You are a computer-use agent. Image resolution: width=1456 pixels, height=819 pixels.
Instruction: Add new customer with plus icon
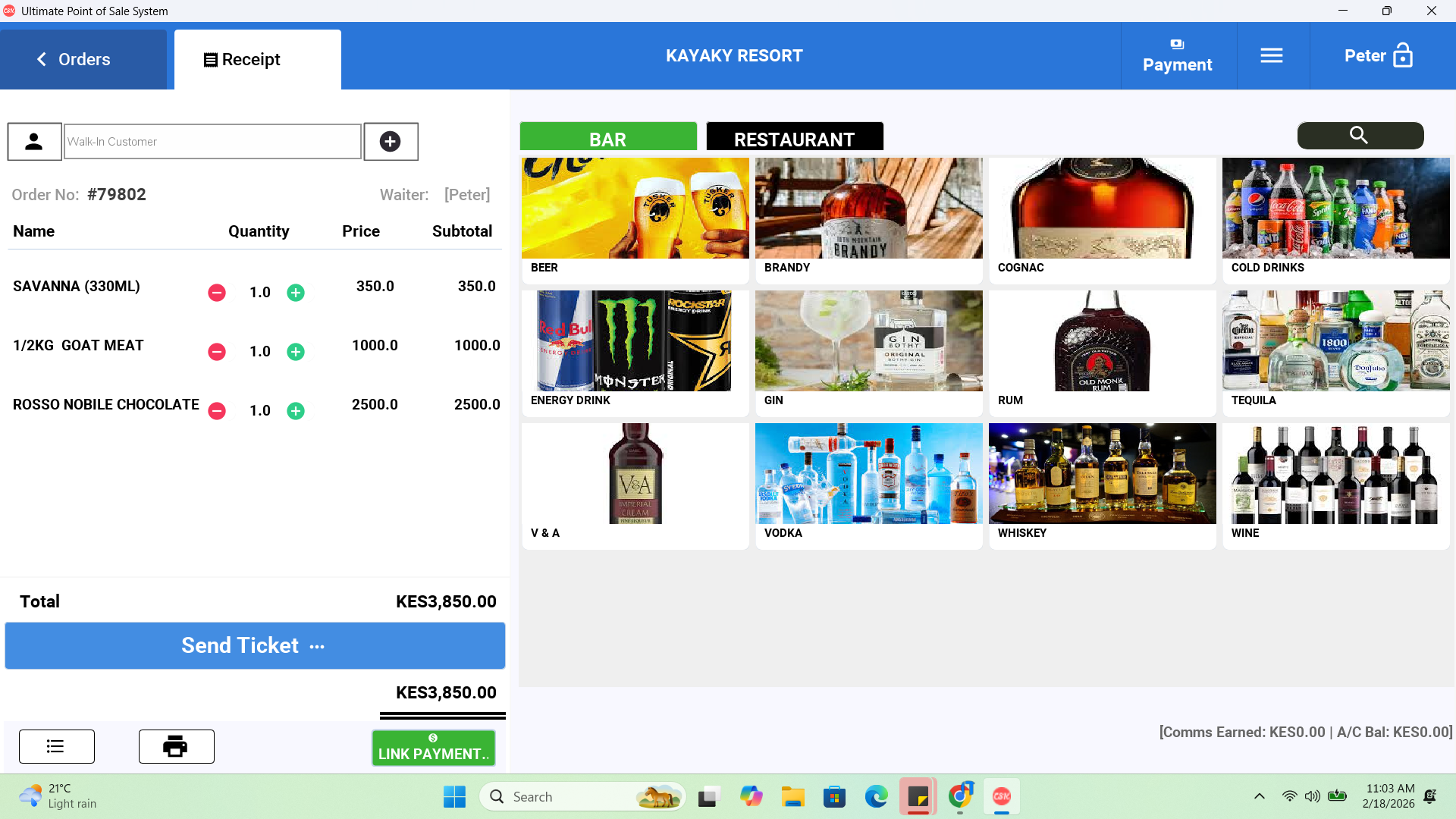tap(391, 142)
